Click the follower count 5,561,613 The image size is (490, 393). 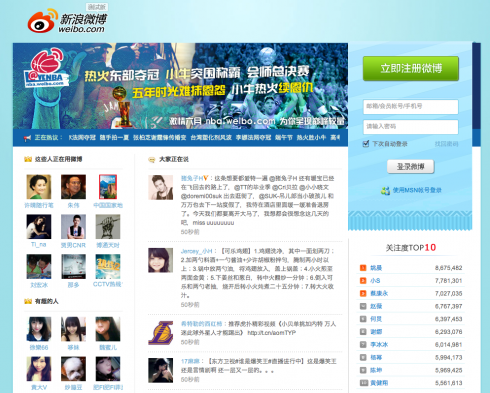(x=448, y=383)
